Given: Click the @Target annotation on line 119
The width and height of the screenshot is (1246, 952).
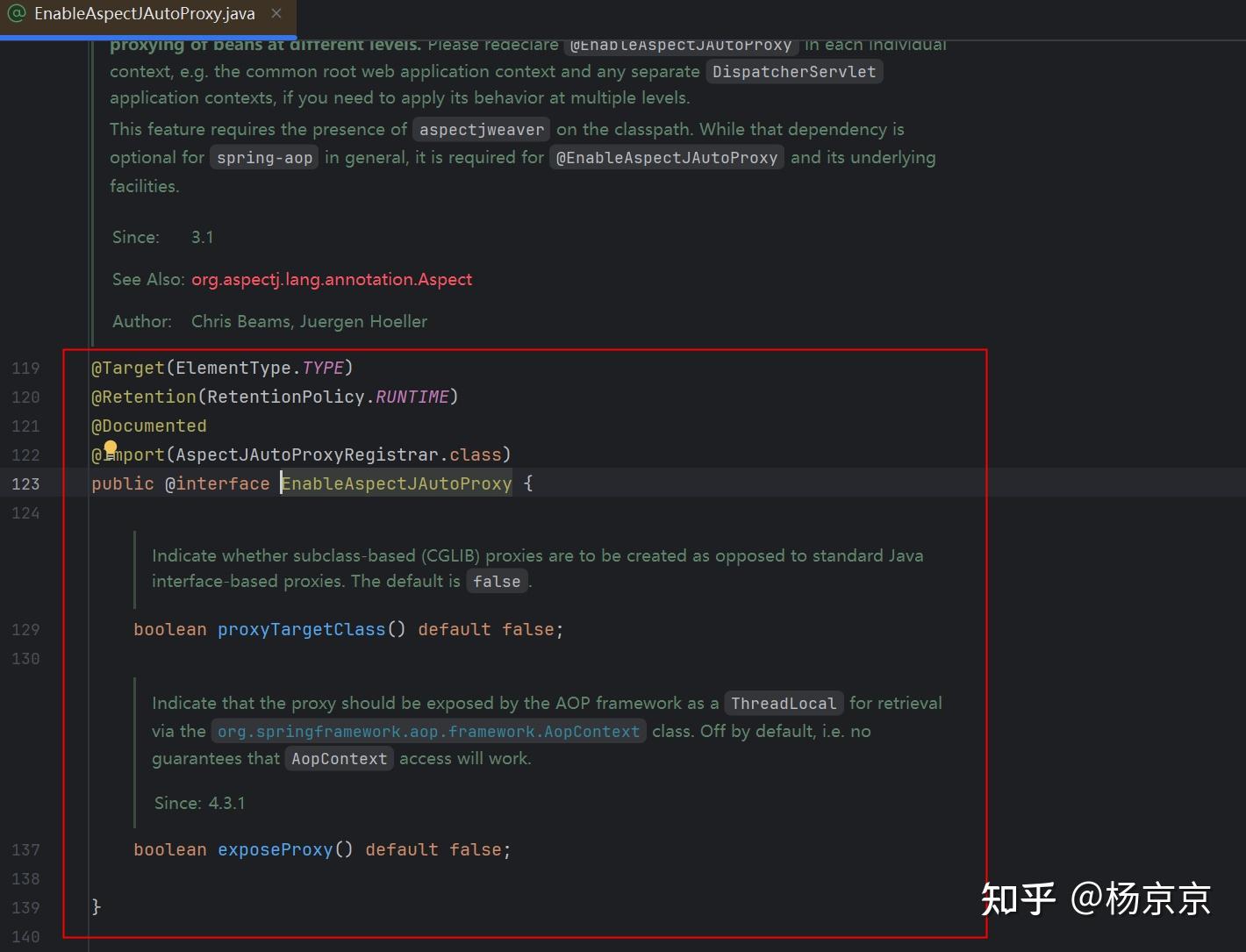Looking at the screenshot, I should tap(128, 368).
